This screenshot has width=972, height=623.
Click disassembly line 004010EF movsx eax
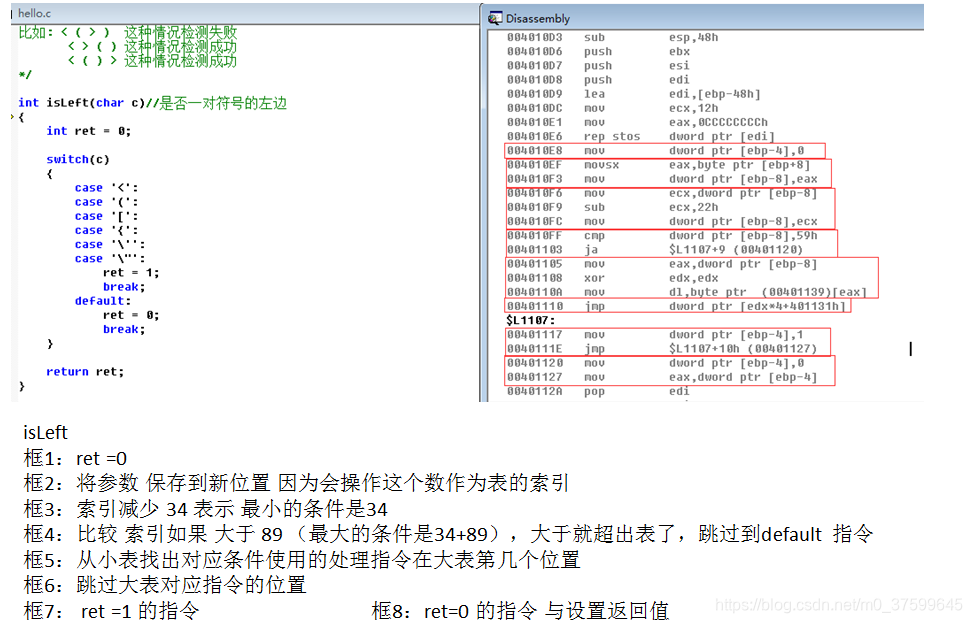click(658, 165)
